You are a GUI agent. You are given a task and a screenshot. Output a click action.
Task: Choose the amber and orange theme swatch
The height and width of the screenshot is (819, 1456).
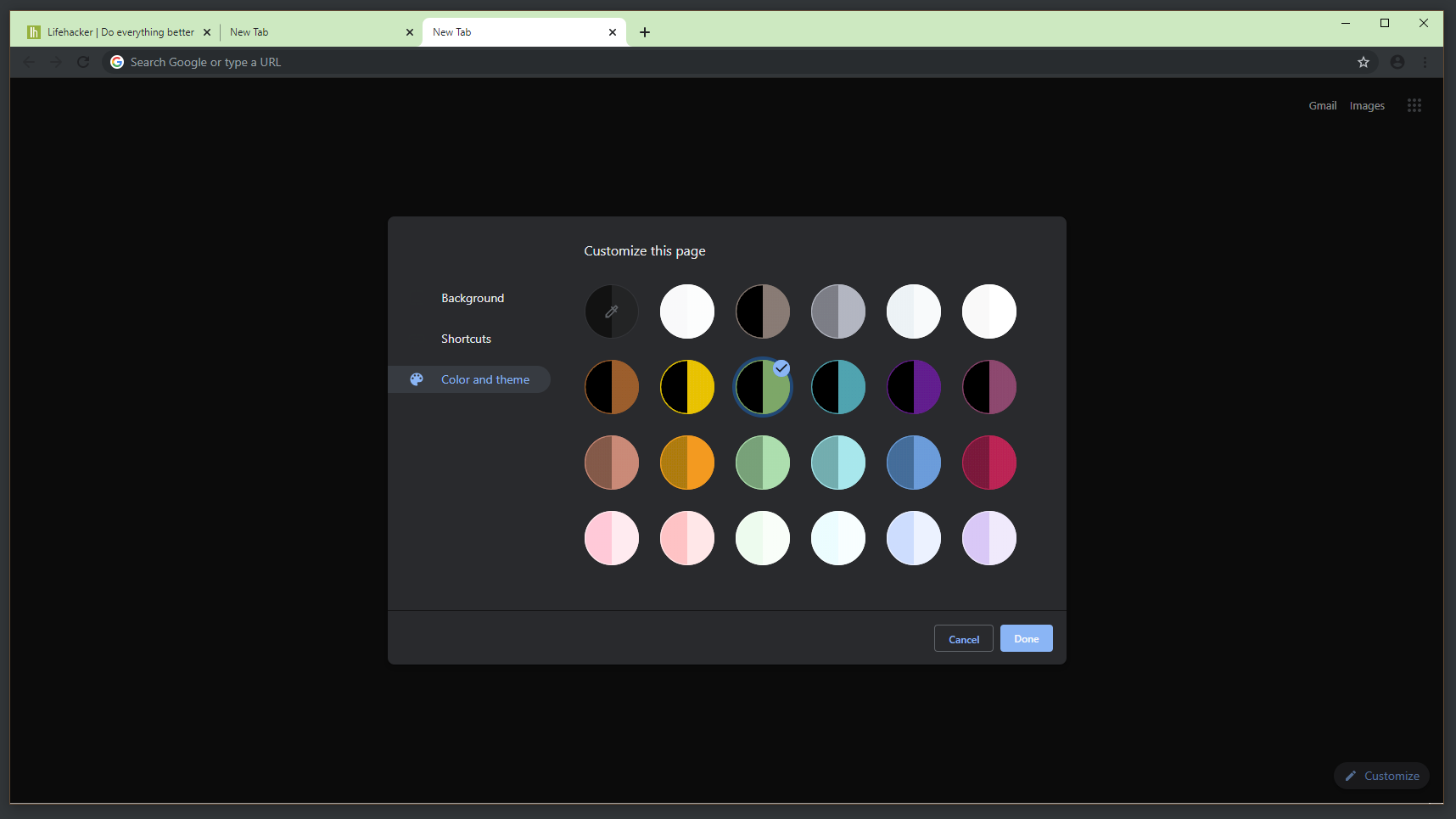(687, 463)
